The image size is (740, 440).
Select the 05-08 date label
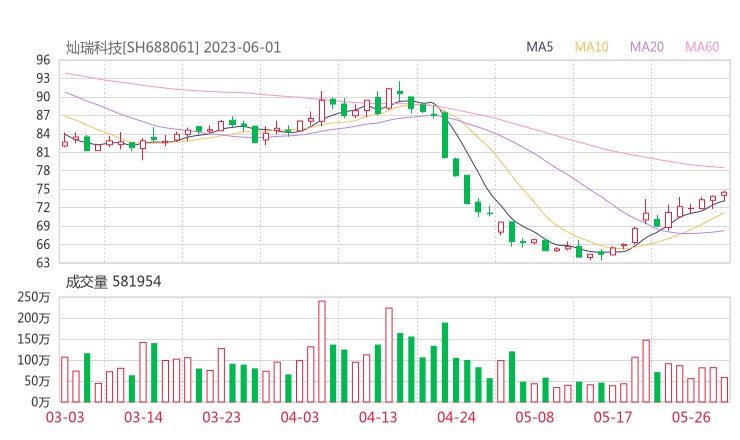tap(534, 417)
